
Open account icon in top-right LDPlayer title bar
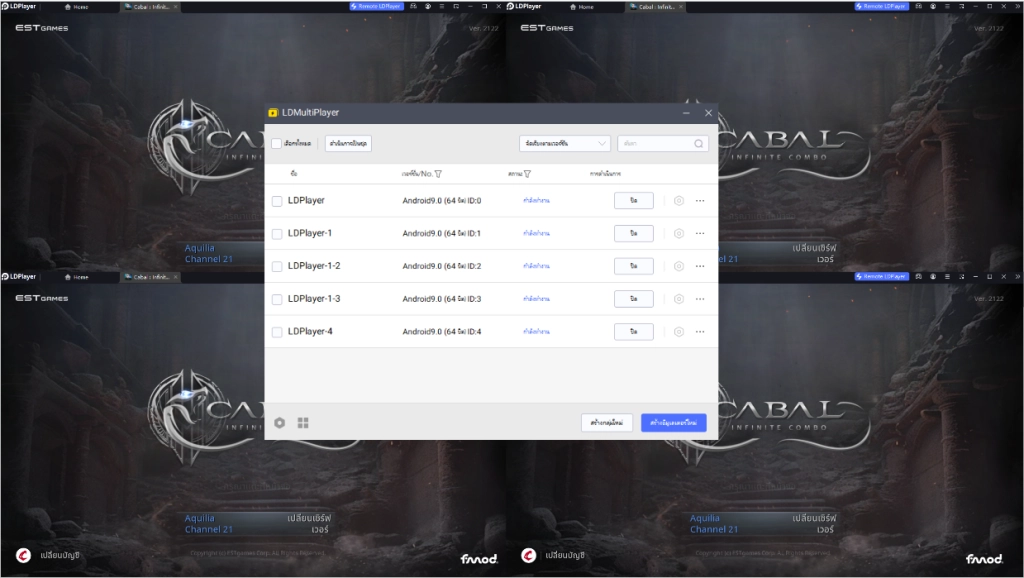point(933,6)
